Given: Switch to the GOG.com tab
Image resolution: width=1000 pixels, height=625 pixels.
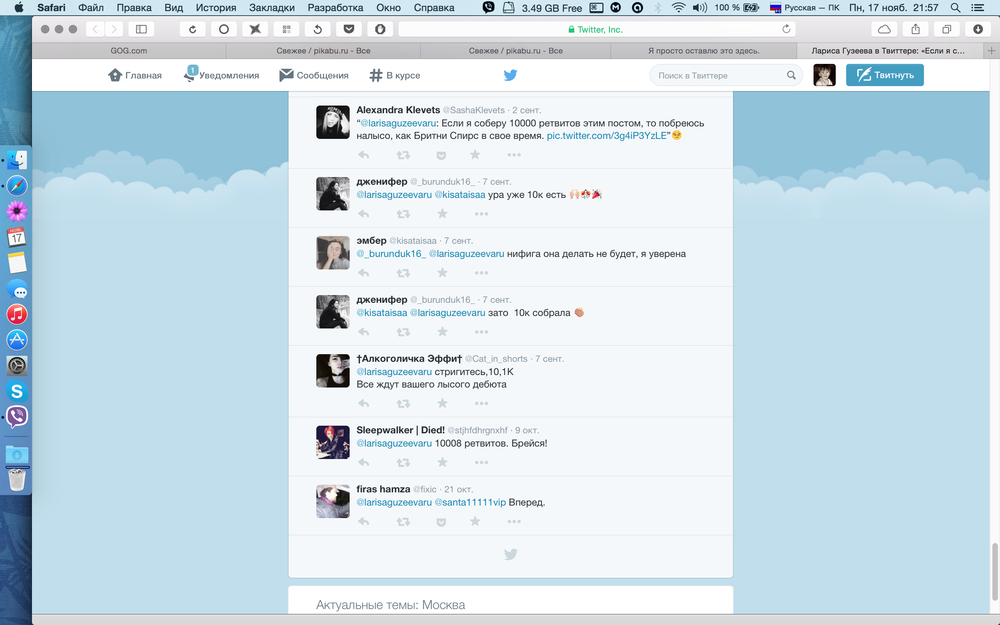Looking at the screenshot, I should click(x=128, y=50).
